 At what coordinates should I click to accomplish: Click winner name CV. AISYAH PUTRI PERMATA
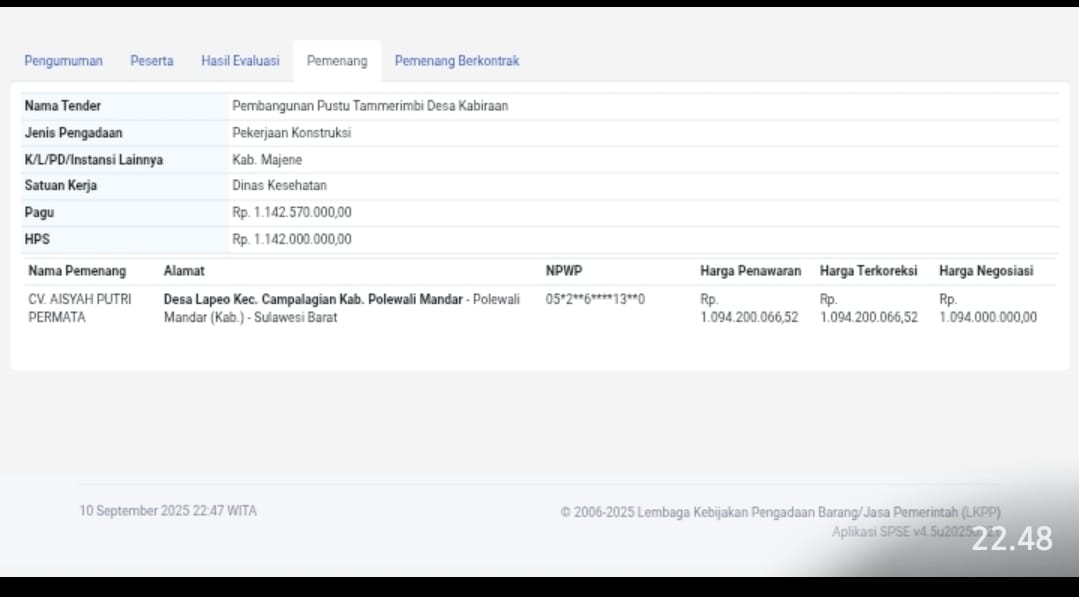point(79,308)
